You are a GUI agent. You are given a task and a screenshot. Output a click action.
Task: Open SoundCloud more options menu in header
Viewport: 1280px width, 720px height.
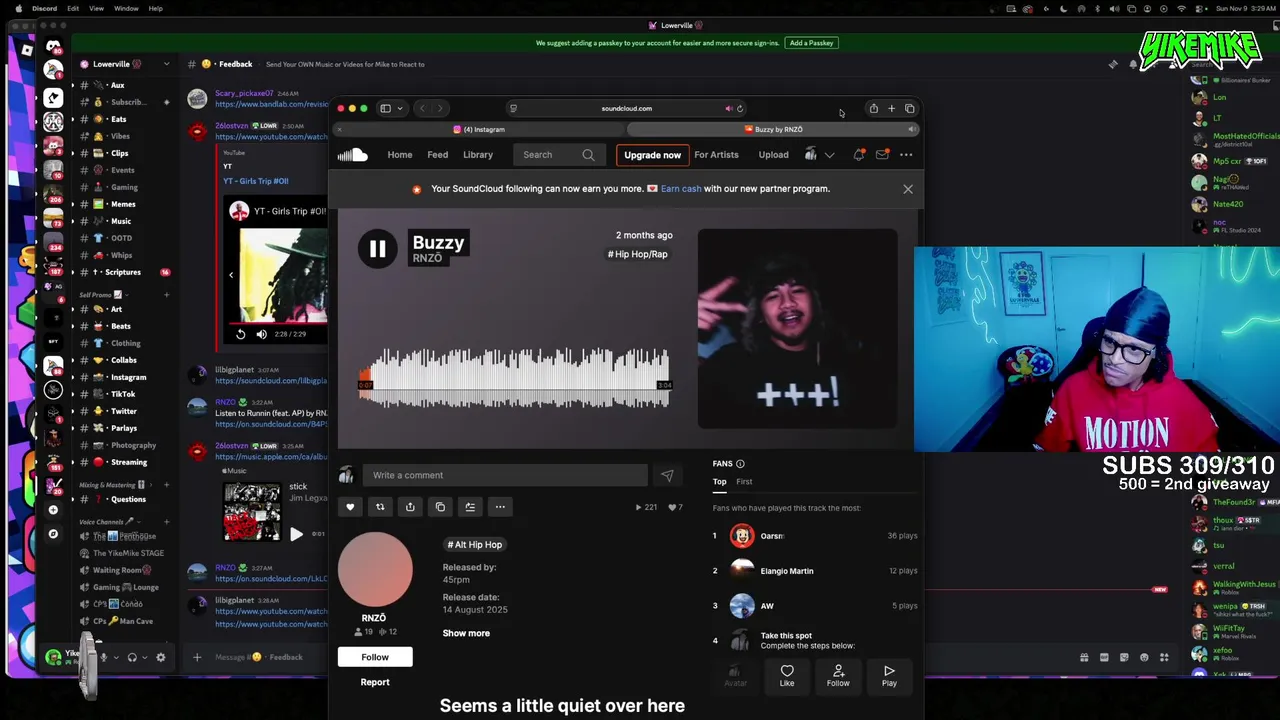pyautogui.click(x=906, y=155)
